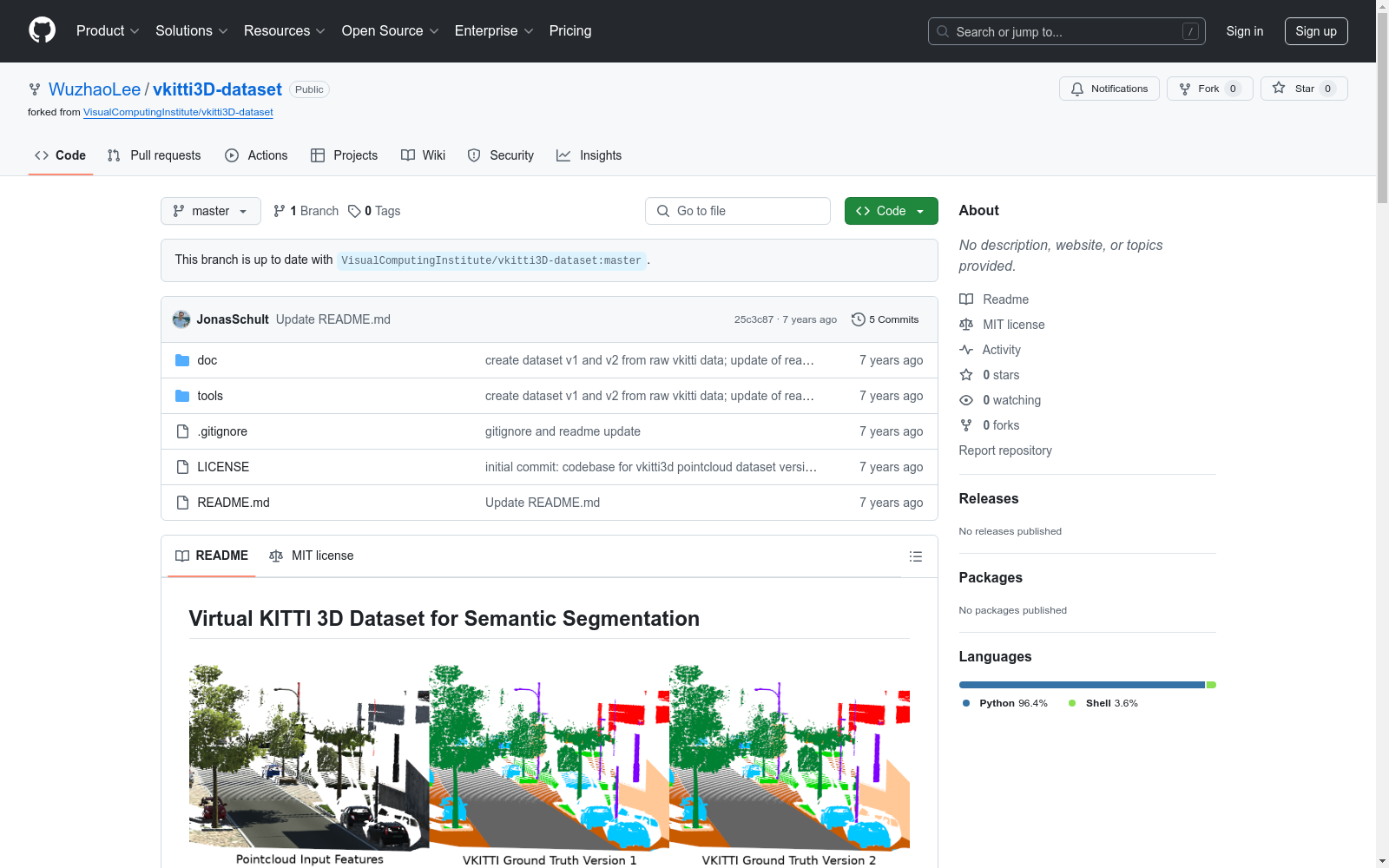
Task: Click the branch icon beside 1 Branch
Action: click(280, 211)
